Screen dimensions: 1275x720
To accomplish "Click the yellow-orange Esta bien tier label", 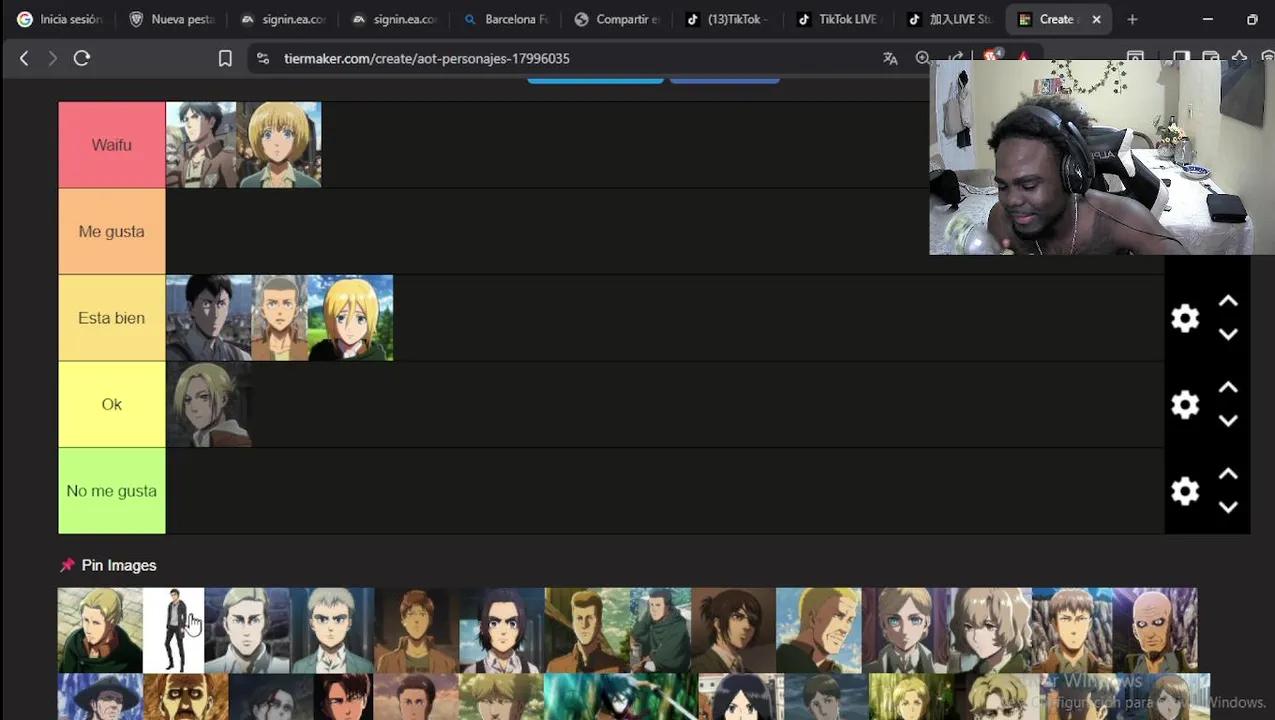I will coord(112,318).
